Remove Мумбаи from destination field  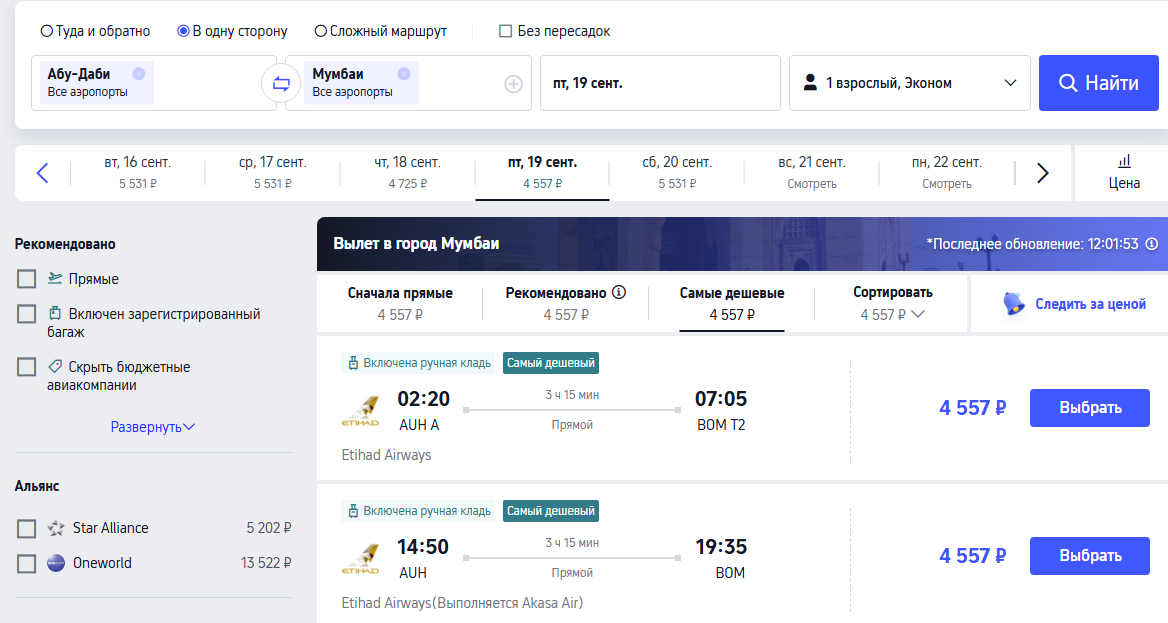pos(403,73)
